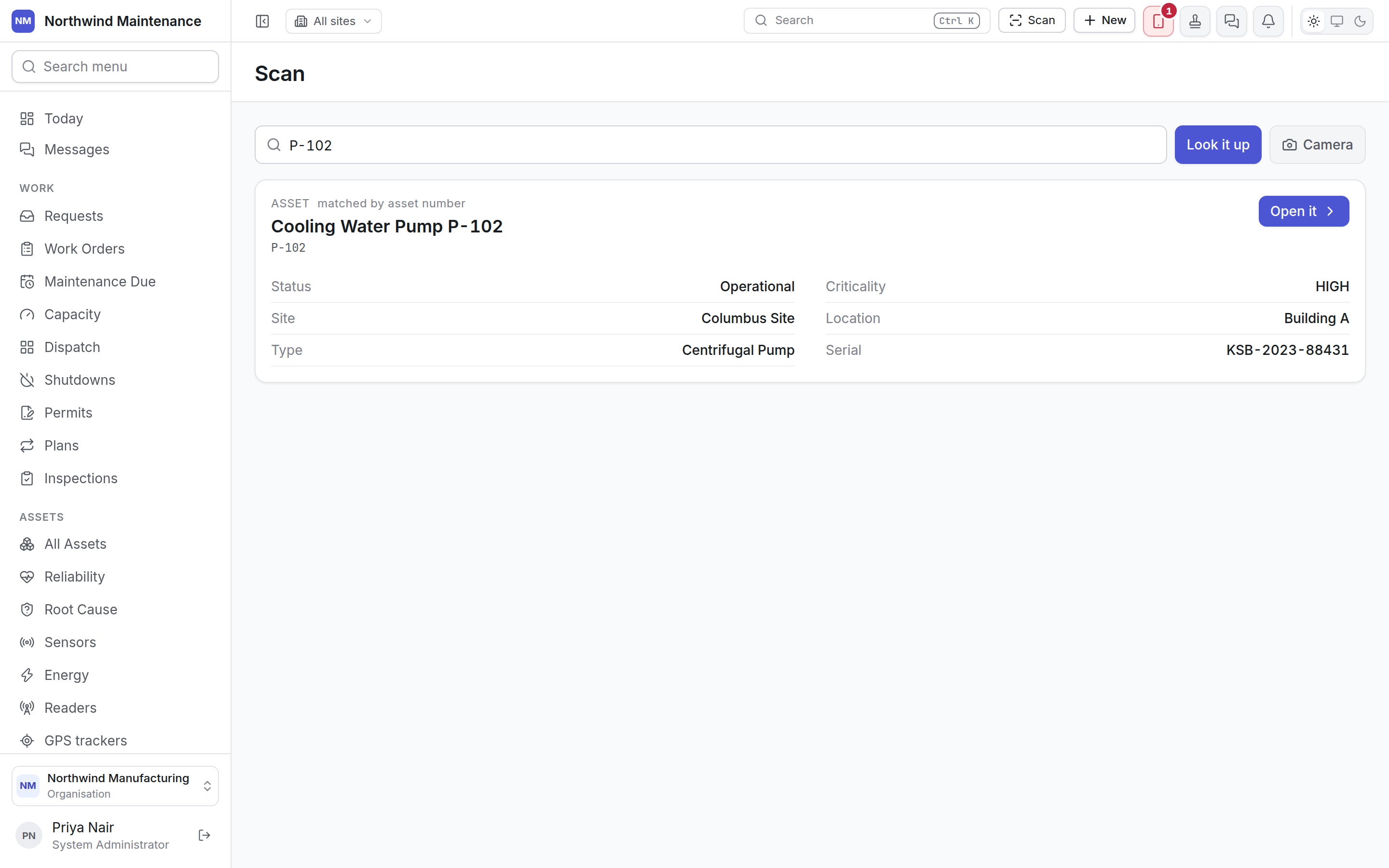1389x868 pixels.
Task: Open the red mobile alert icon with badge
Action: pyautogui.click(x=1158, y=21)
